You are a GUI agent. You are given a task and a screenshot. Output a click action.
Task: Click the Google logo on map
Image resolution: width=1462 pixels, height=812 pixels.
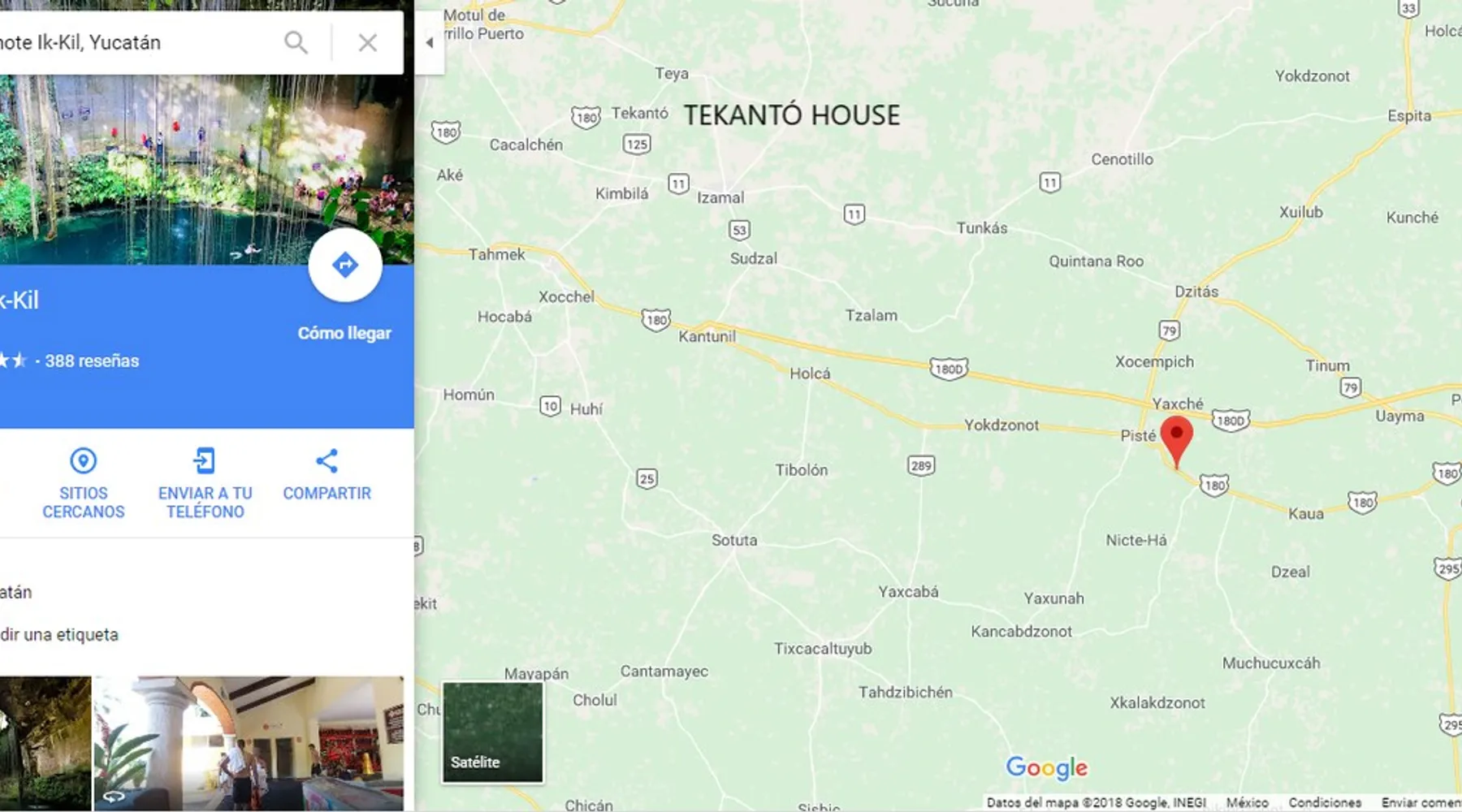(x=1047, y=767)
